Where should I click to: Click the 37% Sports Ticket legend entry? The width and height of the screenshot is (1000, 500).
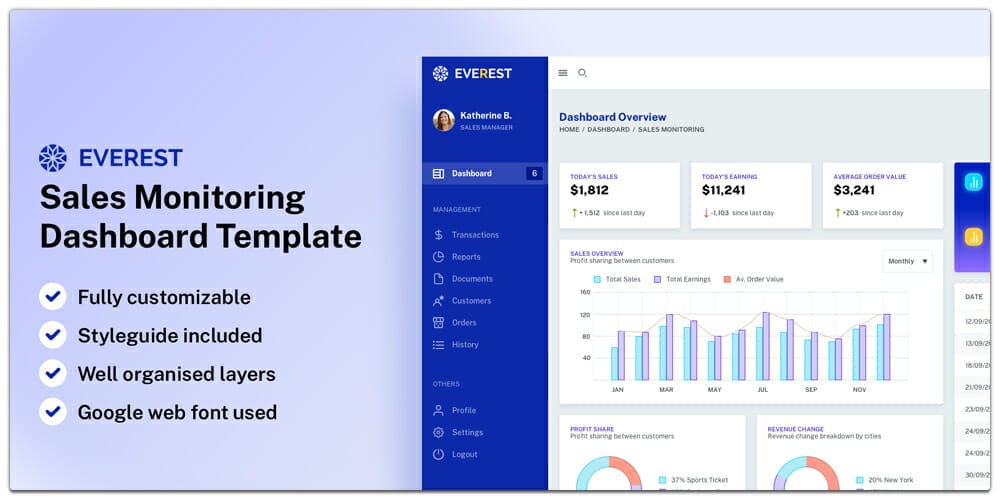click(x=693, y=480)
